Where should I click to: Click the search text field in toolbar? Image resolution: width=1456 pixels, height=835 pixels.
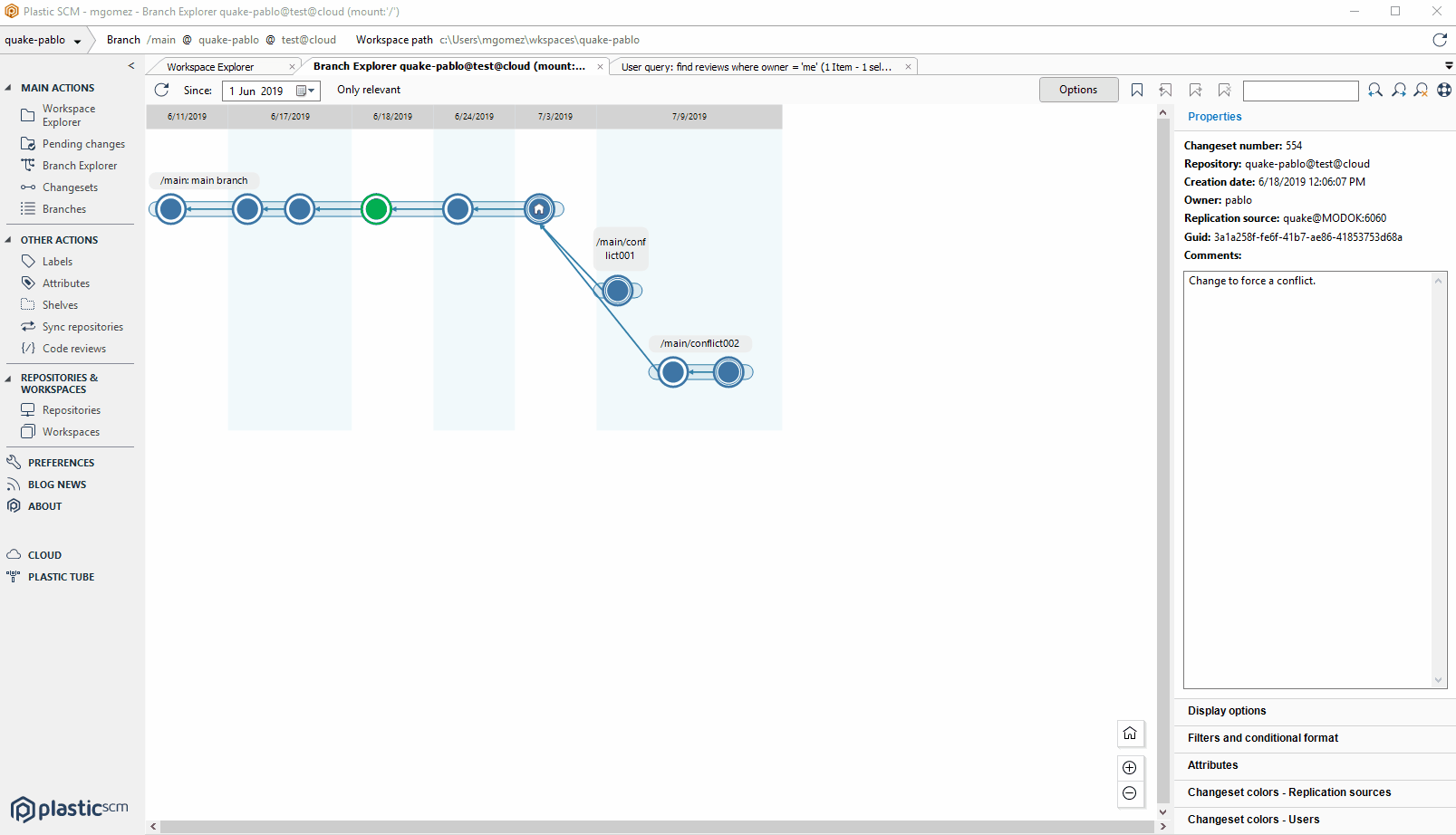coord(1300,91)
